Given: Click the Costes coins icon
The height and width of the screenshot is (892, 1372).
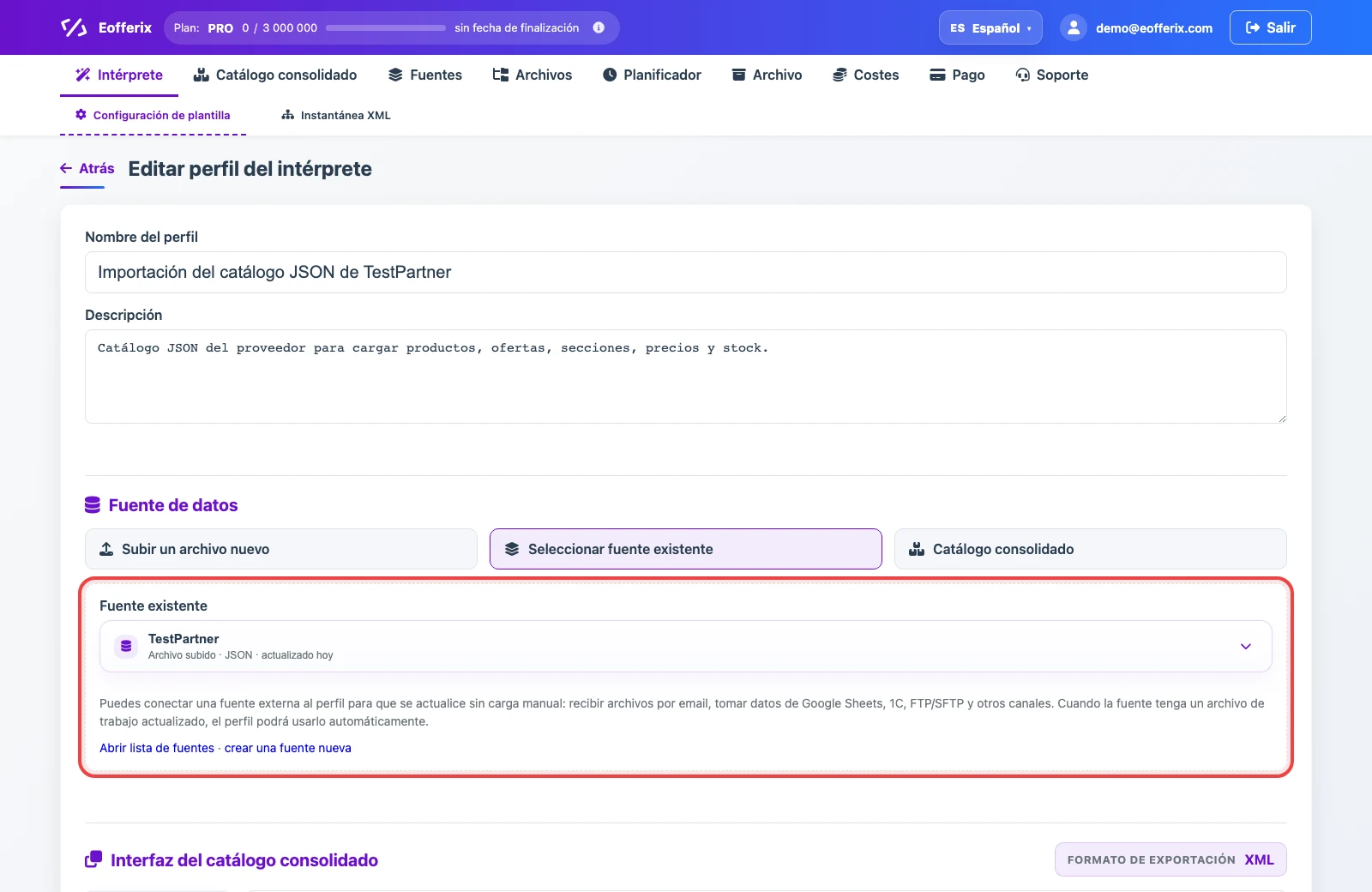Looking at the screenshot, I should pos(839,75).
